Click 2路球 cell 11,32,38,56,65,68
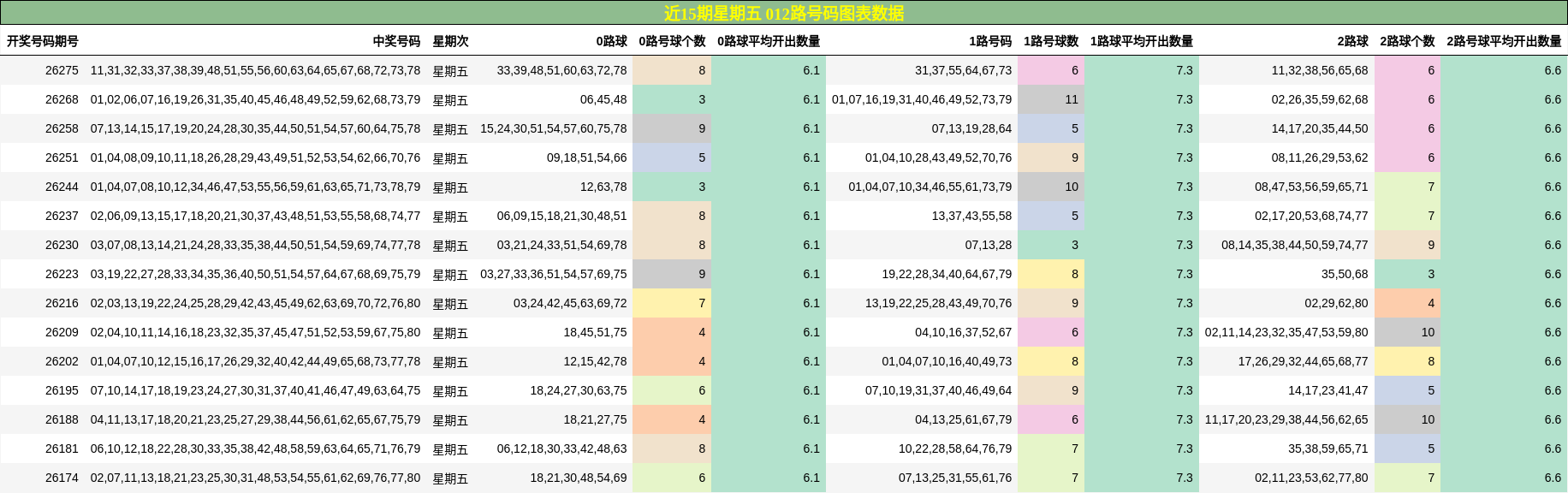The image size is (1568, 493). (1320, 70)
